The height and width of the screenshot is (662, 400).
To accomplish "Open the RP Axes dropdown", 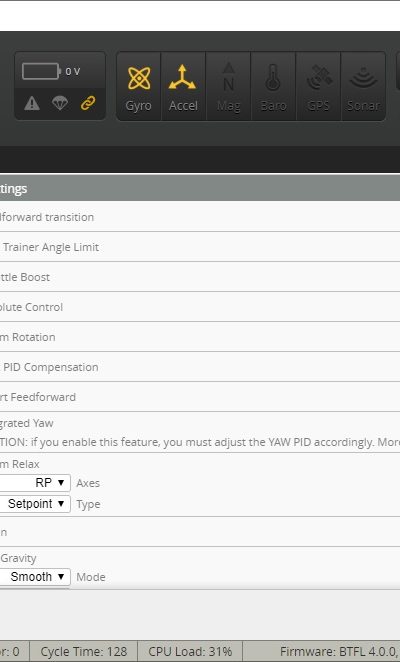I will tap(35, 483).
